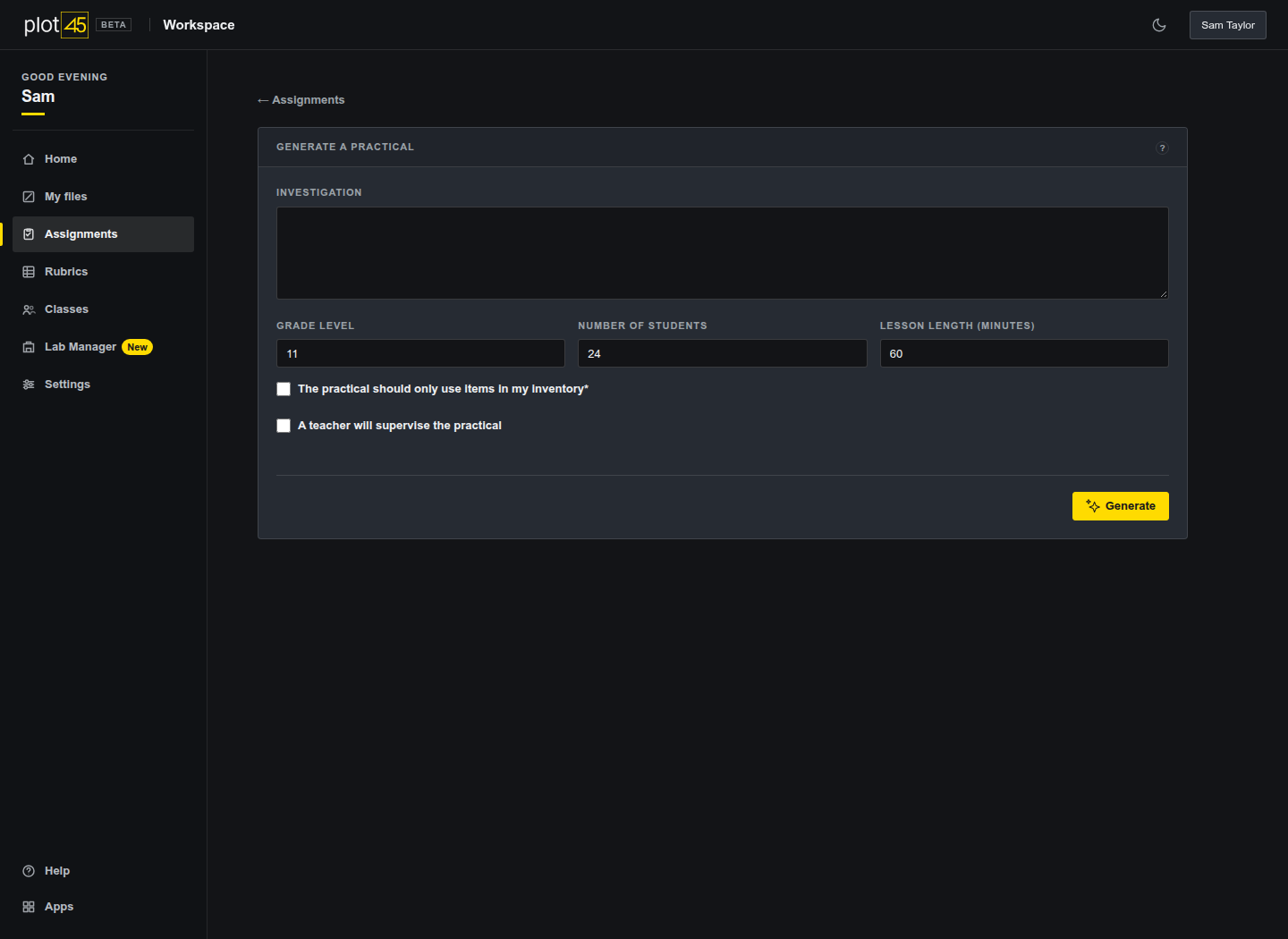Click the Assignments clipboard icon

point(29,234)
